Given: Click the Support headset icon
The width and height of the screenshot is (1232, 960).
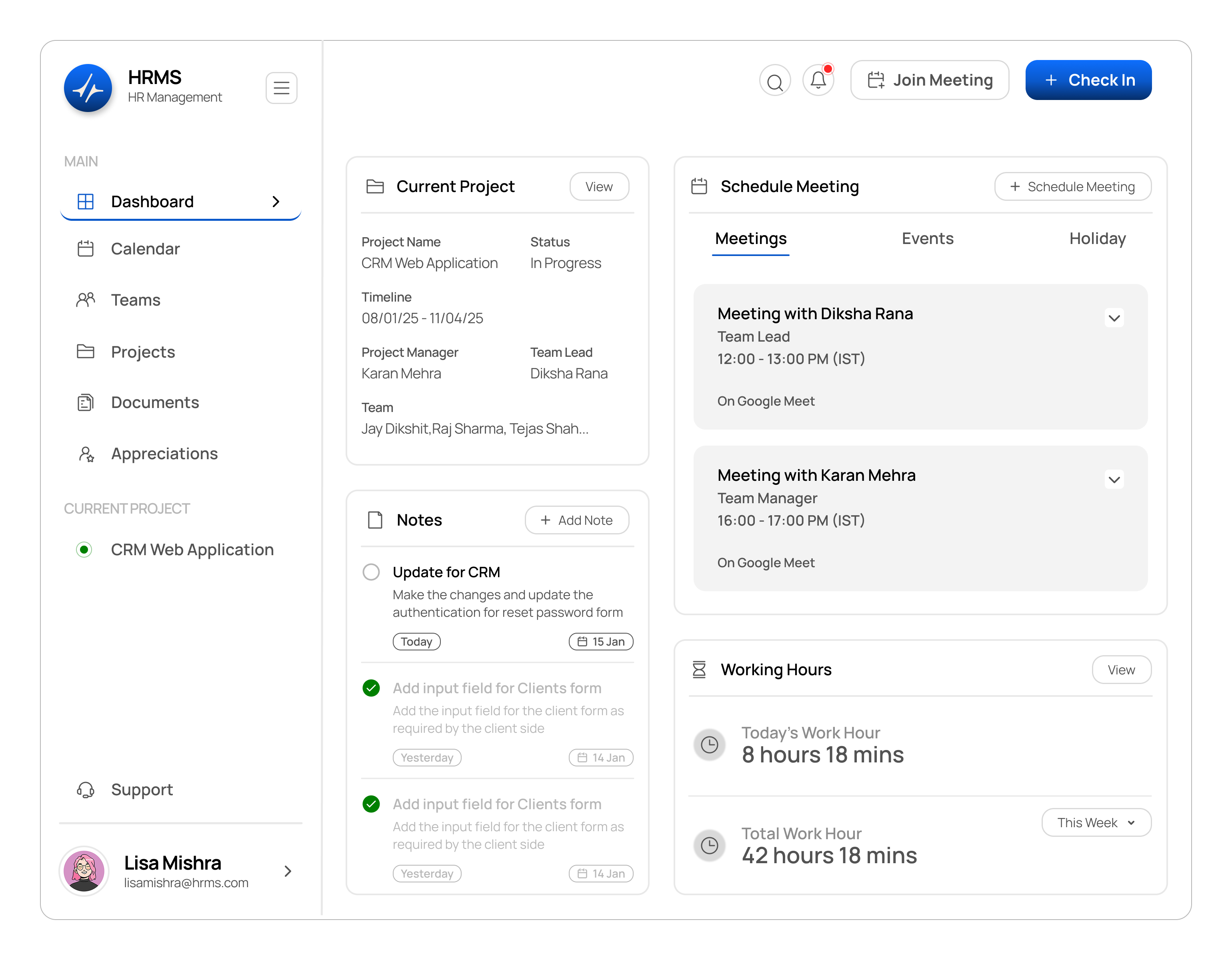Looking at the screenshot, I should (x=85, y=790).
